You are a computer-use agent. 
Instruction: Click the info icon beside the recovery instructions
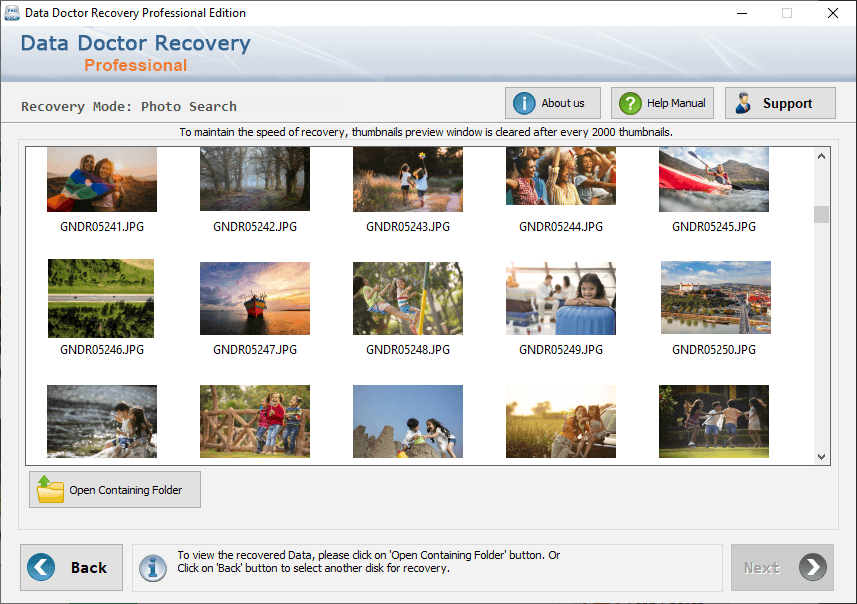tap(152, 568)
